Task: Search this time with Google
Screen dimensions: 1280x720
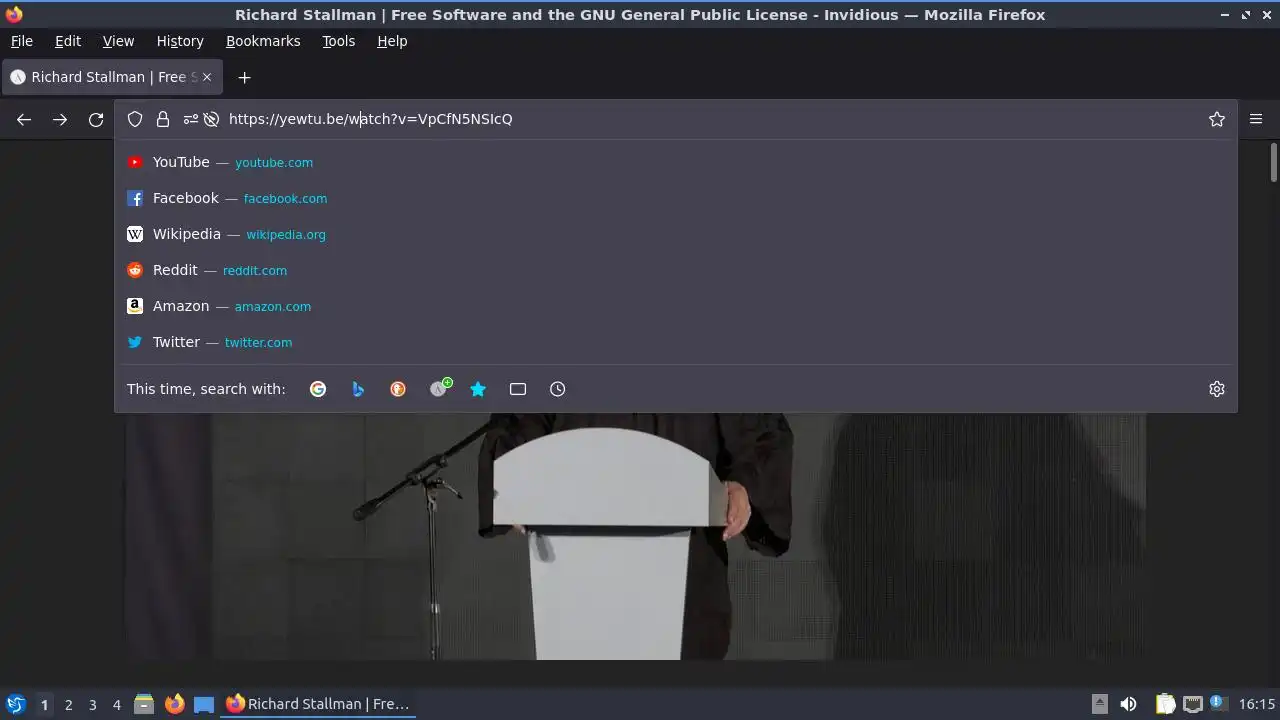Action: tap(318, 389)
